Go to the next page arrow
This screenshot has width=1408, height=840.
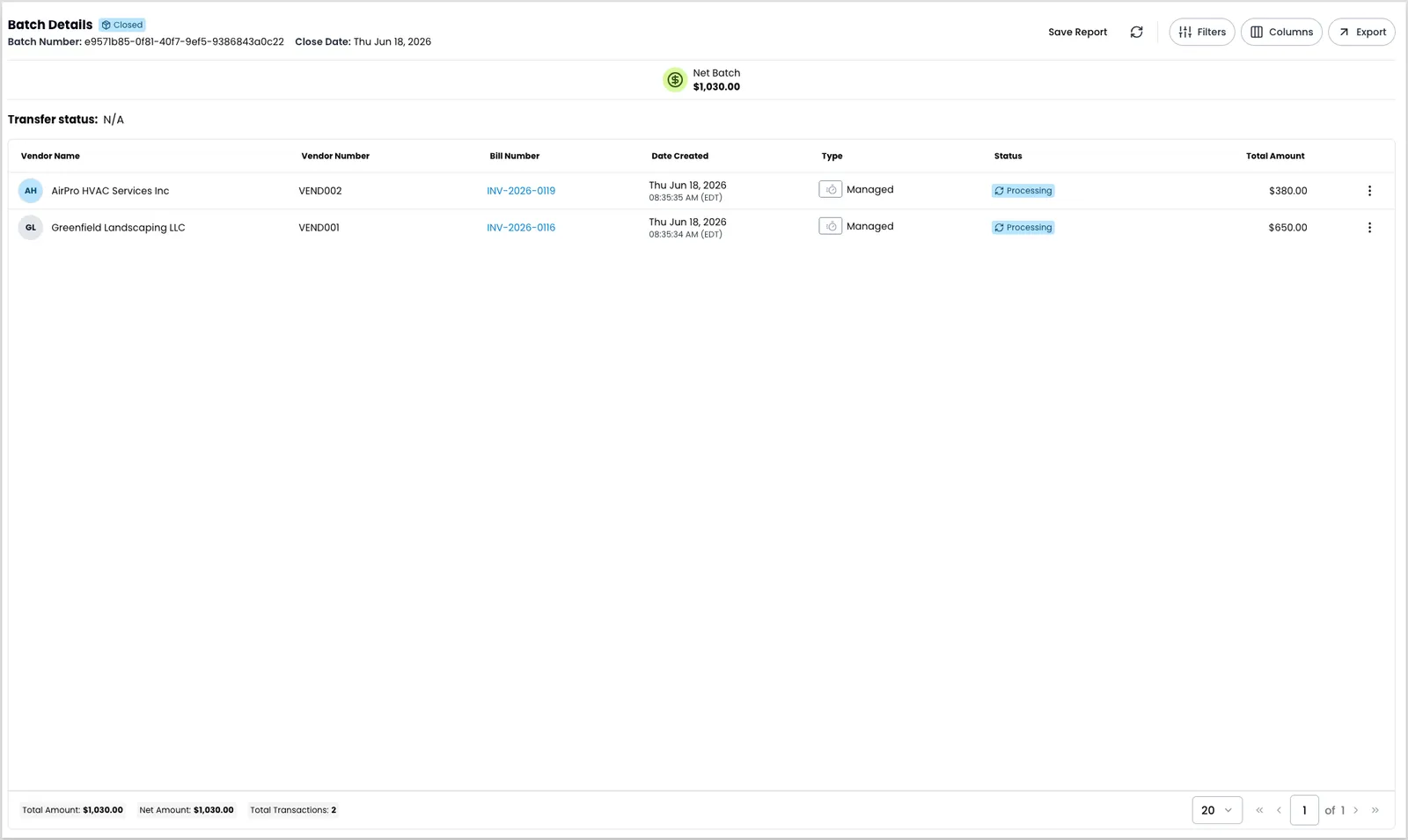1356,810
